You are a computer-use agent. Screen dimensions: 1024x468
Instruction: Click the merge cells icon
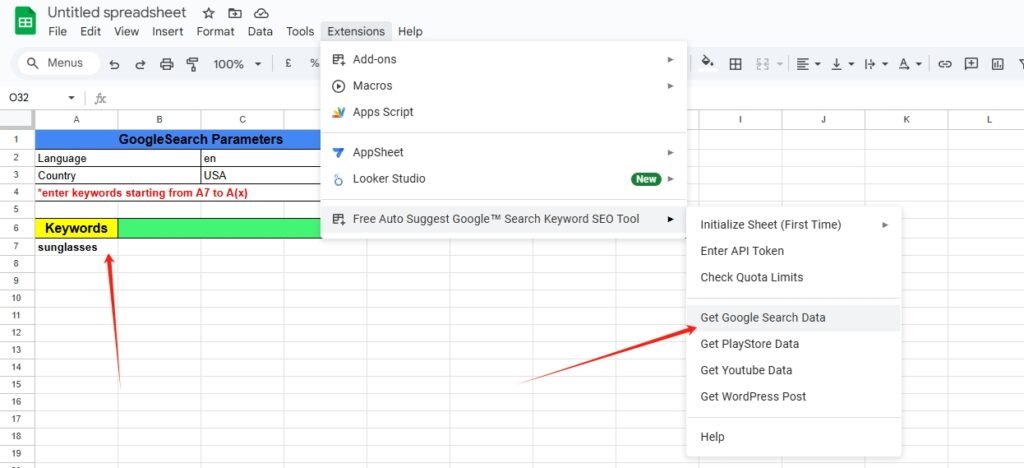[762, 64]
